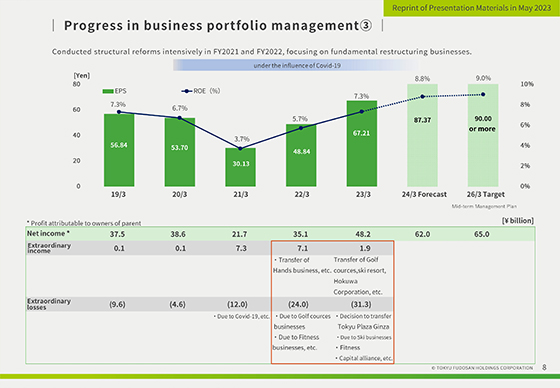The height and width of the screenshot is (388, 560).
Task: Click the extraordinary loss value (31.3)
Action: 361,304
